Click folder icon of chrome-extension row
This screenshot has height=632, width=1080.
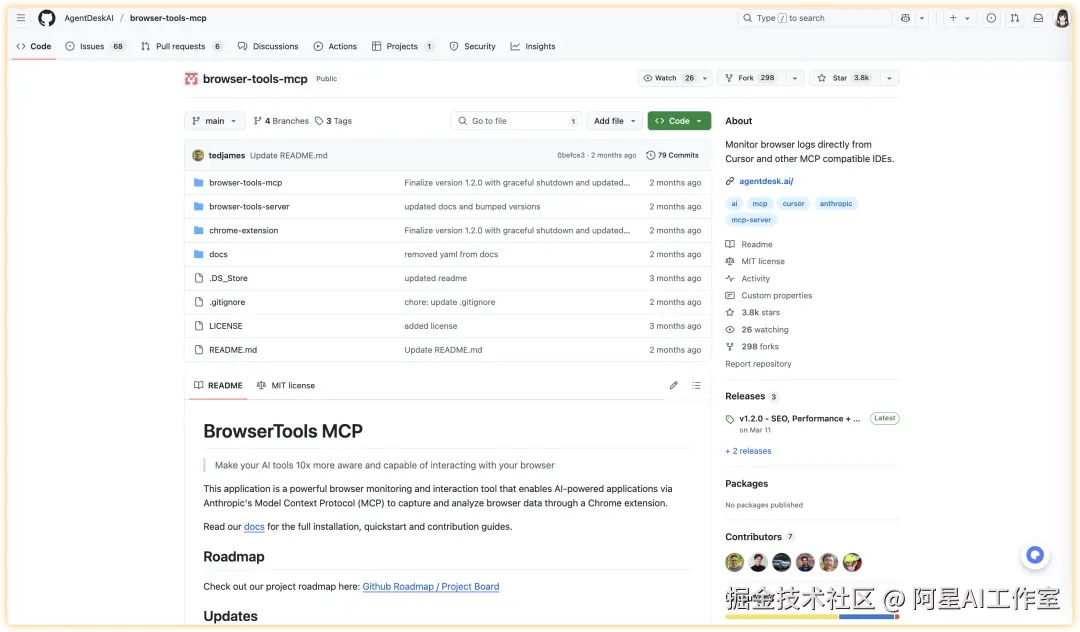[x=198, y=231]
